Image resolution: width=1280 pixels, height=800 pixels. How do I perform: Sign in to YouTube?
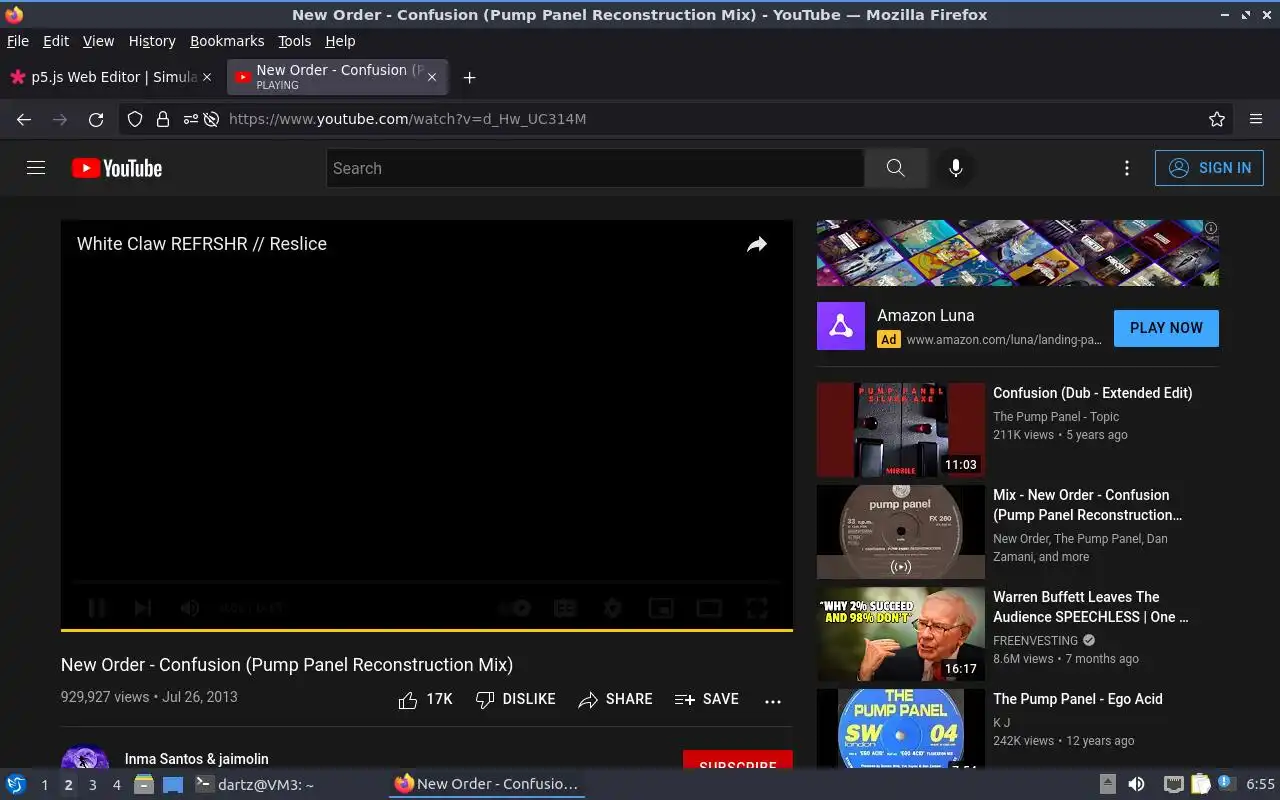click(1209, 168)
